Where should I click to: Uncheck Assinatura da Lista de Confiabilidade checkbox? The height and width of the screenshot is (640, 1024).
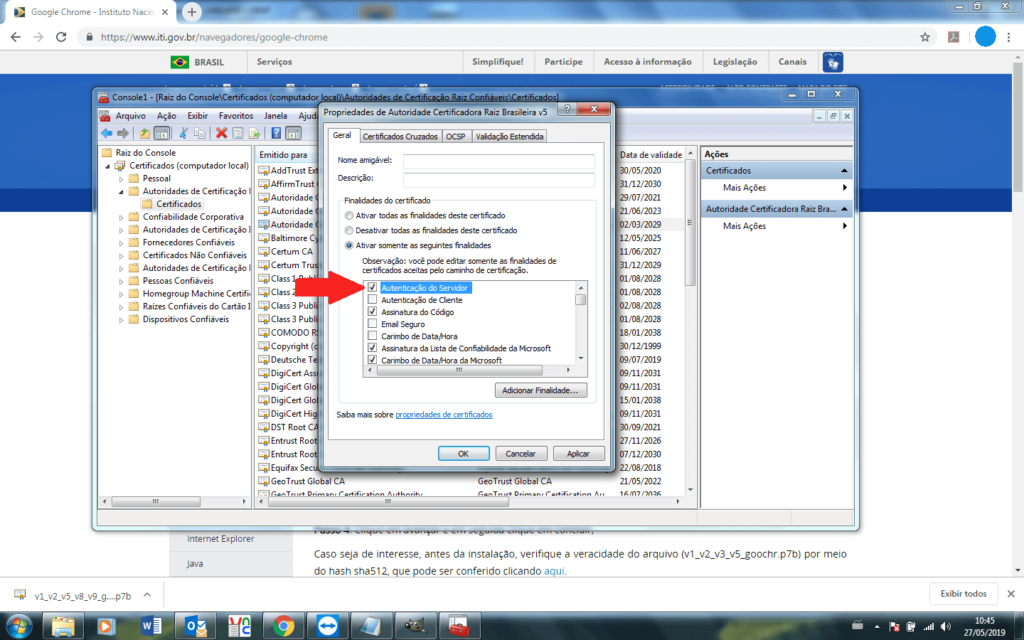372,348
